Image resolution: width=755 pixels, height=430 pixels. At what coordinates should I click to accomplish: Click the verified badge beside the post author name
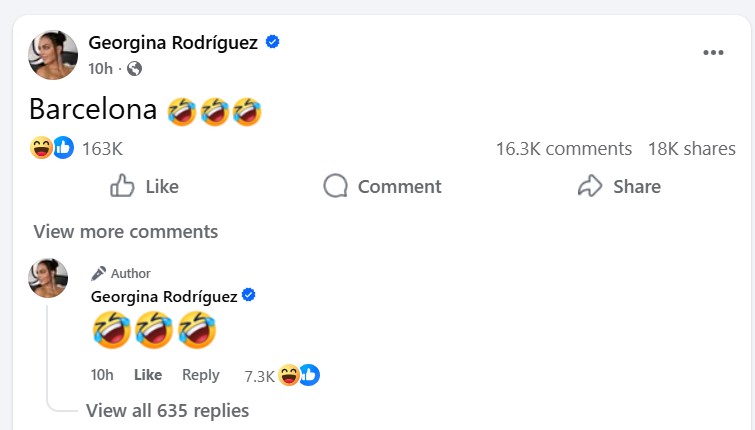(272, 42)
